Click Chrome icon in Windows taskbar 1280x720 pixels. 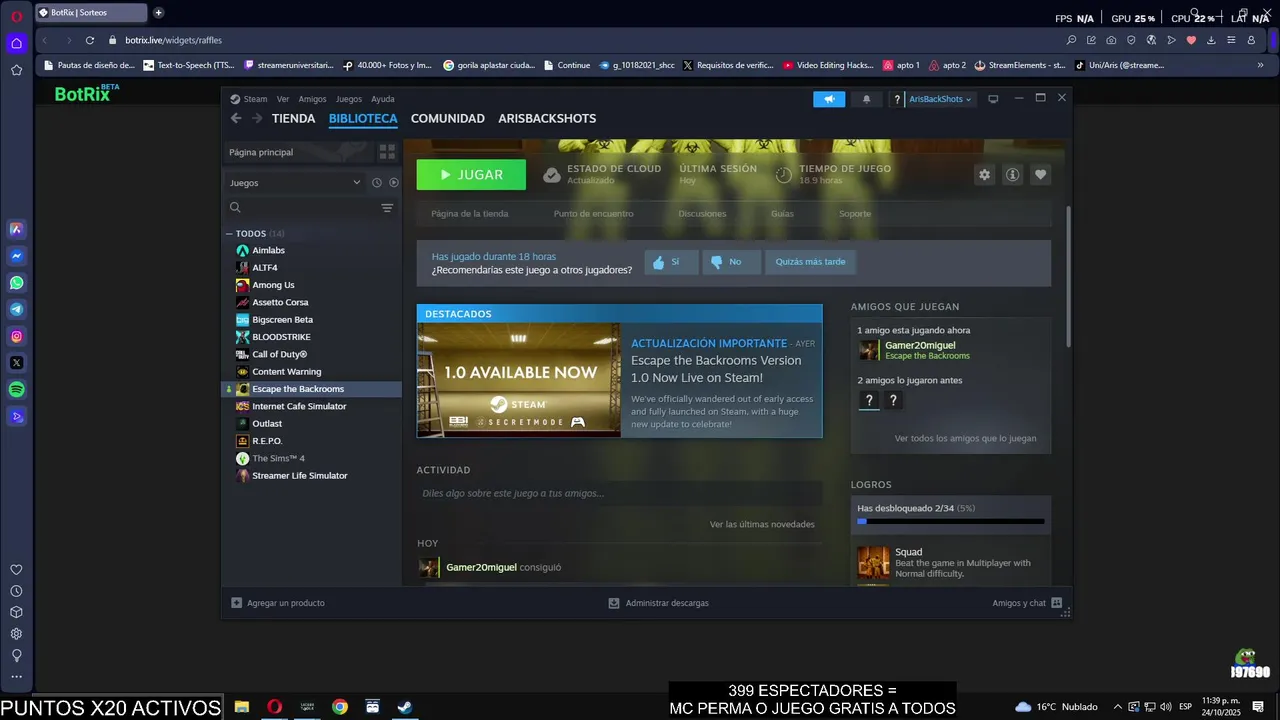tap(340, 707)
